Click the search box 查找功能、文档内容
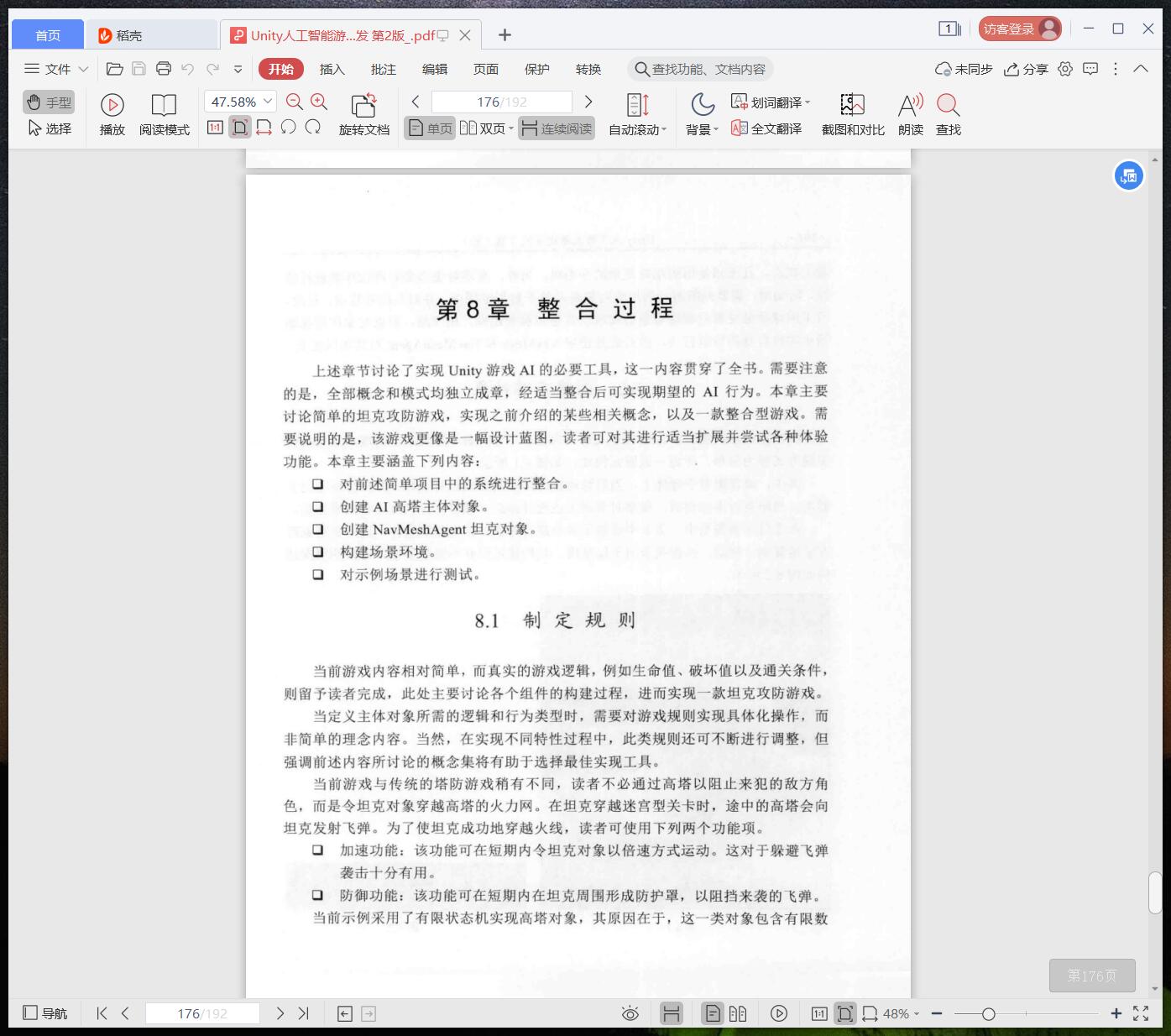Image resolution: width=1171 pixels, height=1036 pixels. [700, 69]
